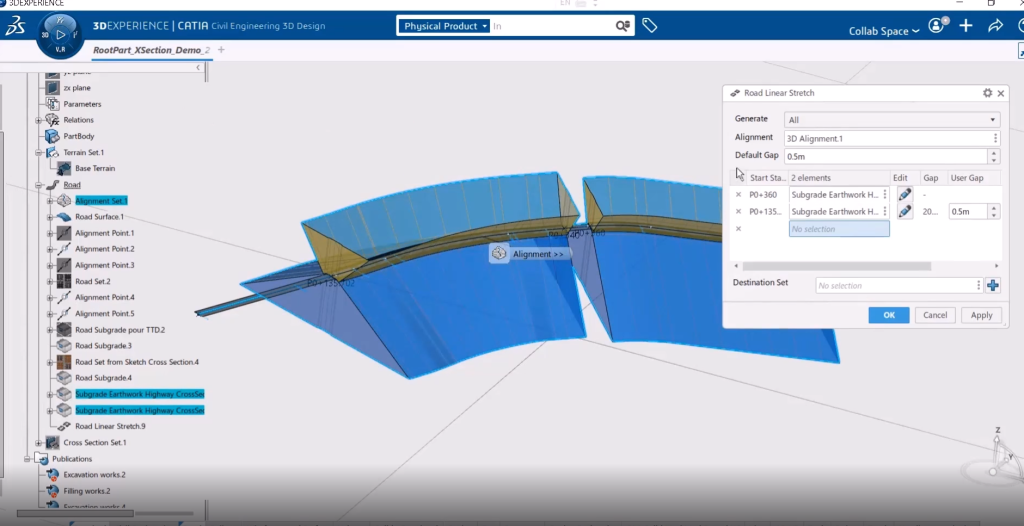Click the Excavation works.2 icon
Screen dimensions: 1024x526
(x=53, y=475)
